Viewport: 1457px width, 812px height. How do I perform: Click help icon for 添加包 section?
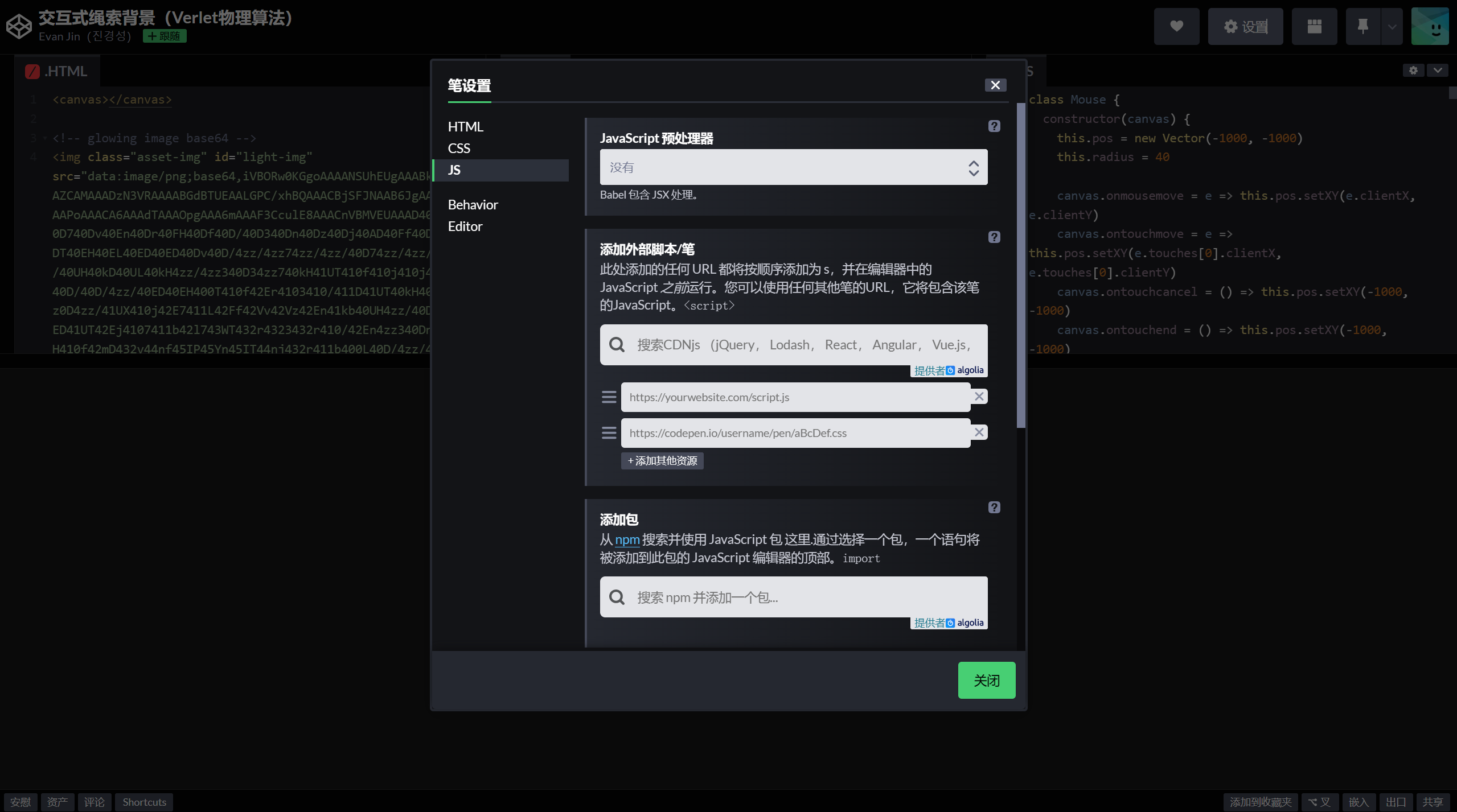pos(994,507)
